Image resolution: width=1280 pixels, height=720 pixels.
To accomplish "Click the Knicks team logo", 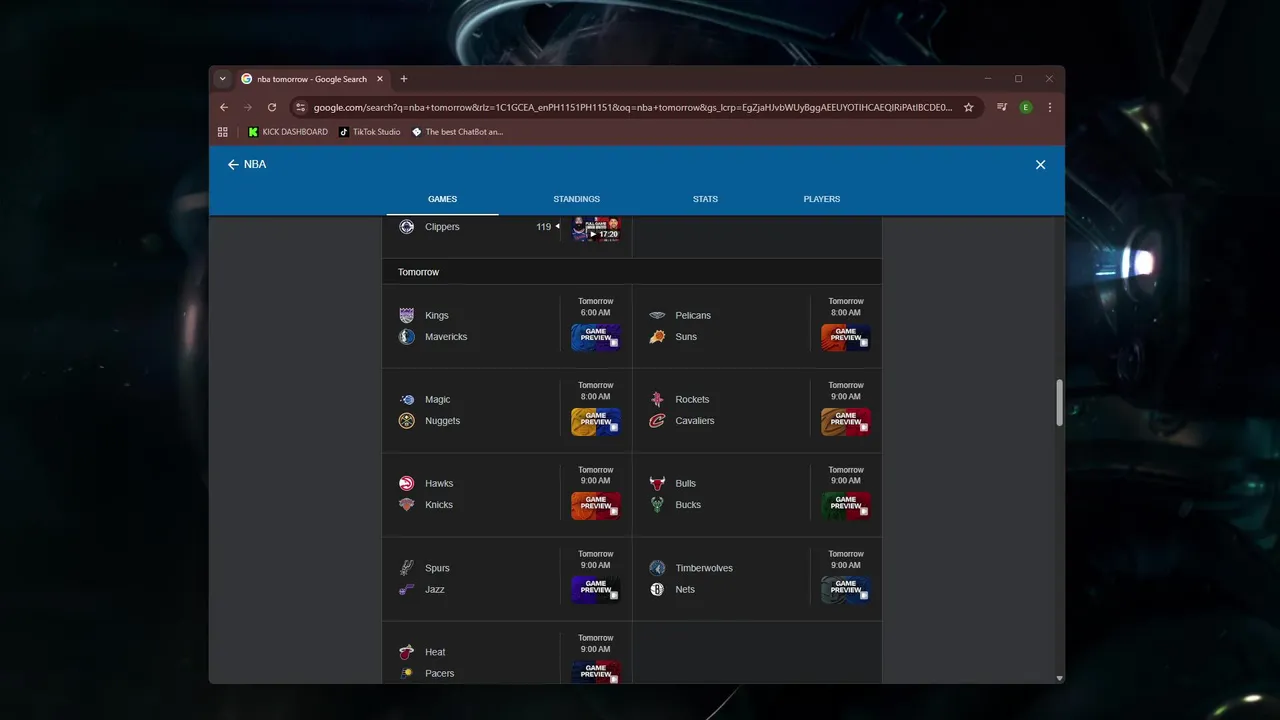I will [406, 505].
